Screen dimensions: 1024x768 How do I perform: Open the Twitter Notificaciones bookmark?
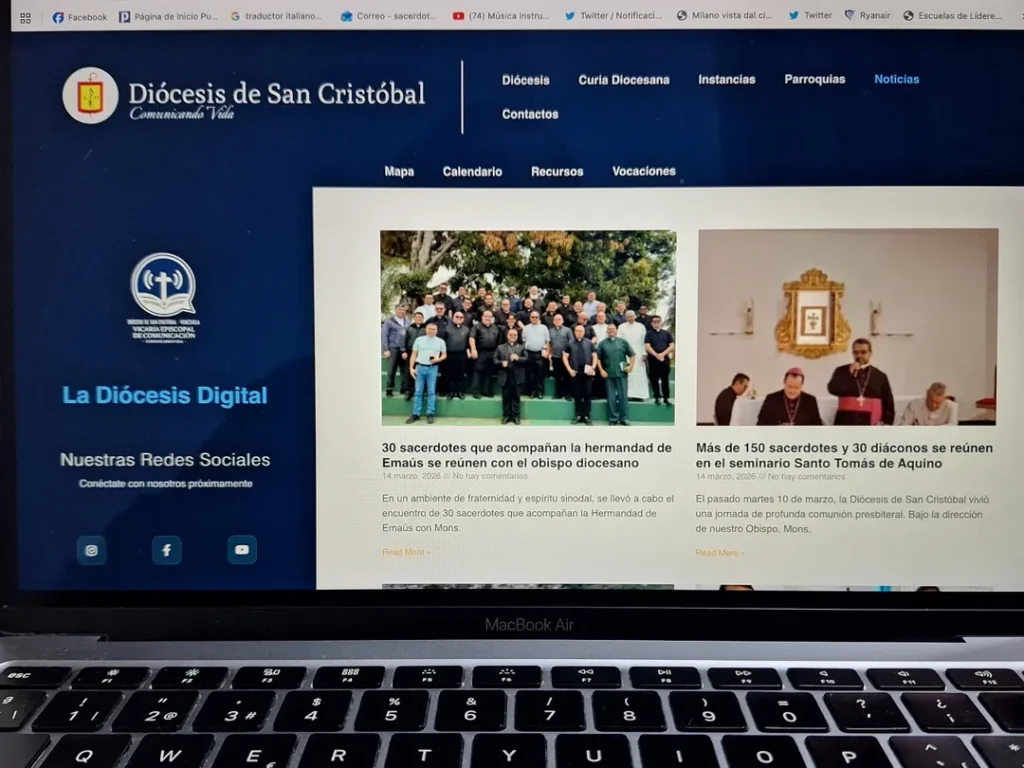612,16
